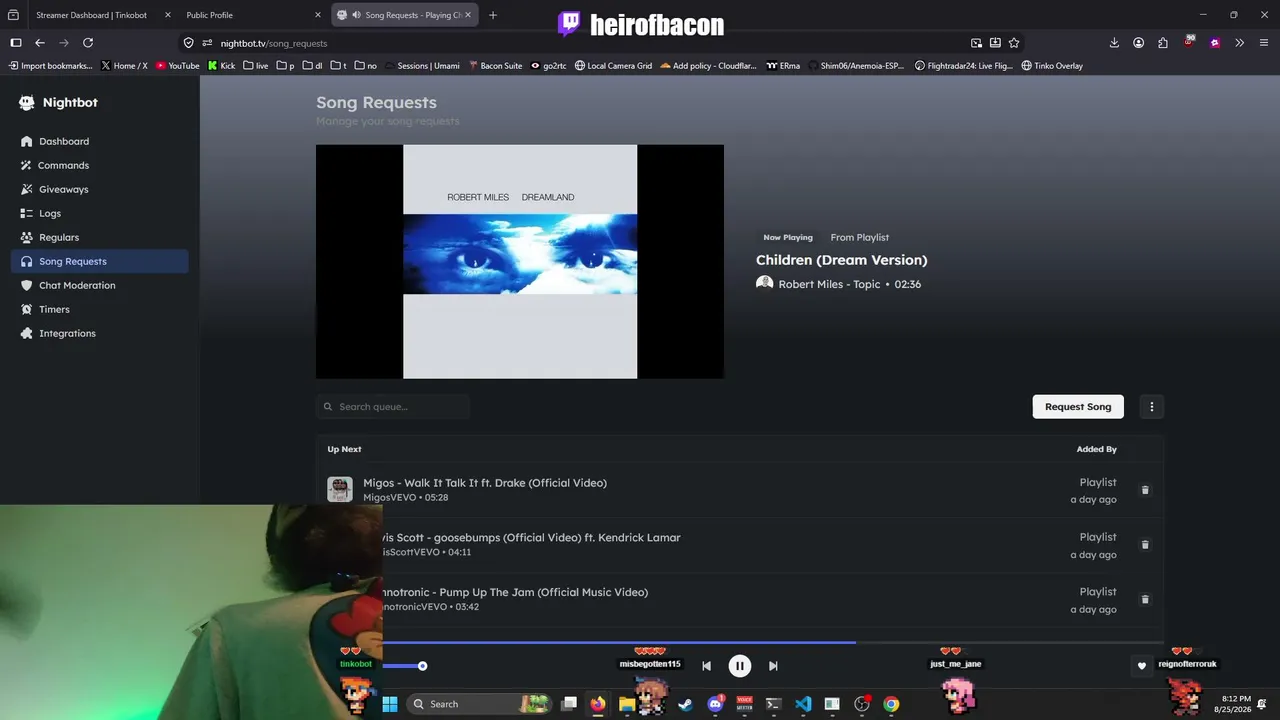The width and height of the screenshot is (1280, 720).
Task: Expand the live bookmarks folder
Action: click(256, 66)
